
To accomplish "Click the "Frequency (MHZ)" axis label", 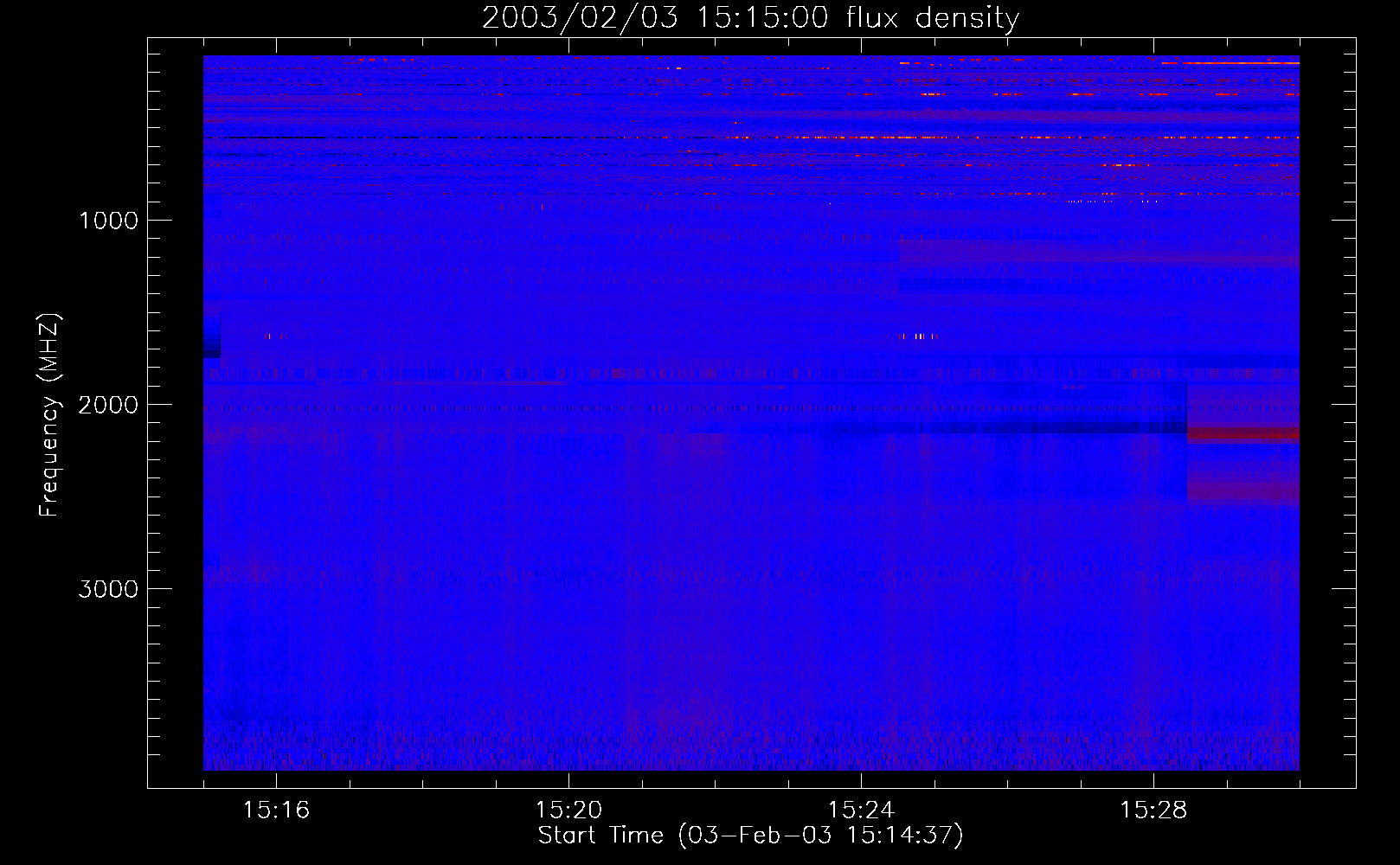I will (x=49, y=415).
